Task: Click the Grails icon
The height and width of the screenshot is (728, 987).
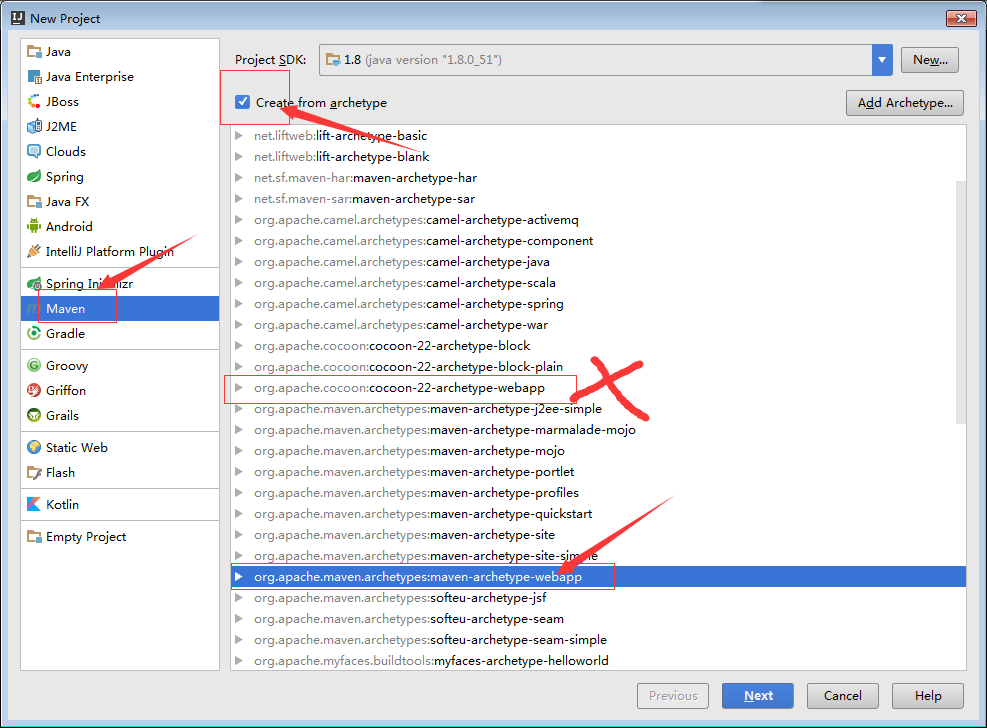Action: 34,415
